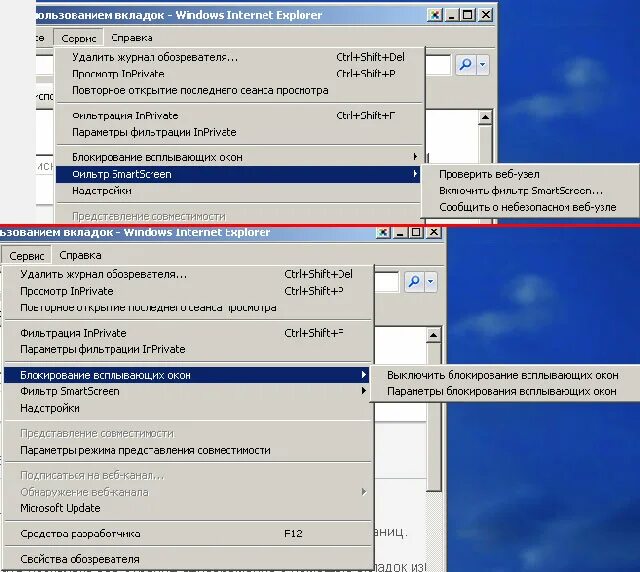
Task: Click colorful icon in the top window's title bar
Action: click(x=435, y=16)
